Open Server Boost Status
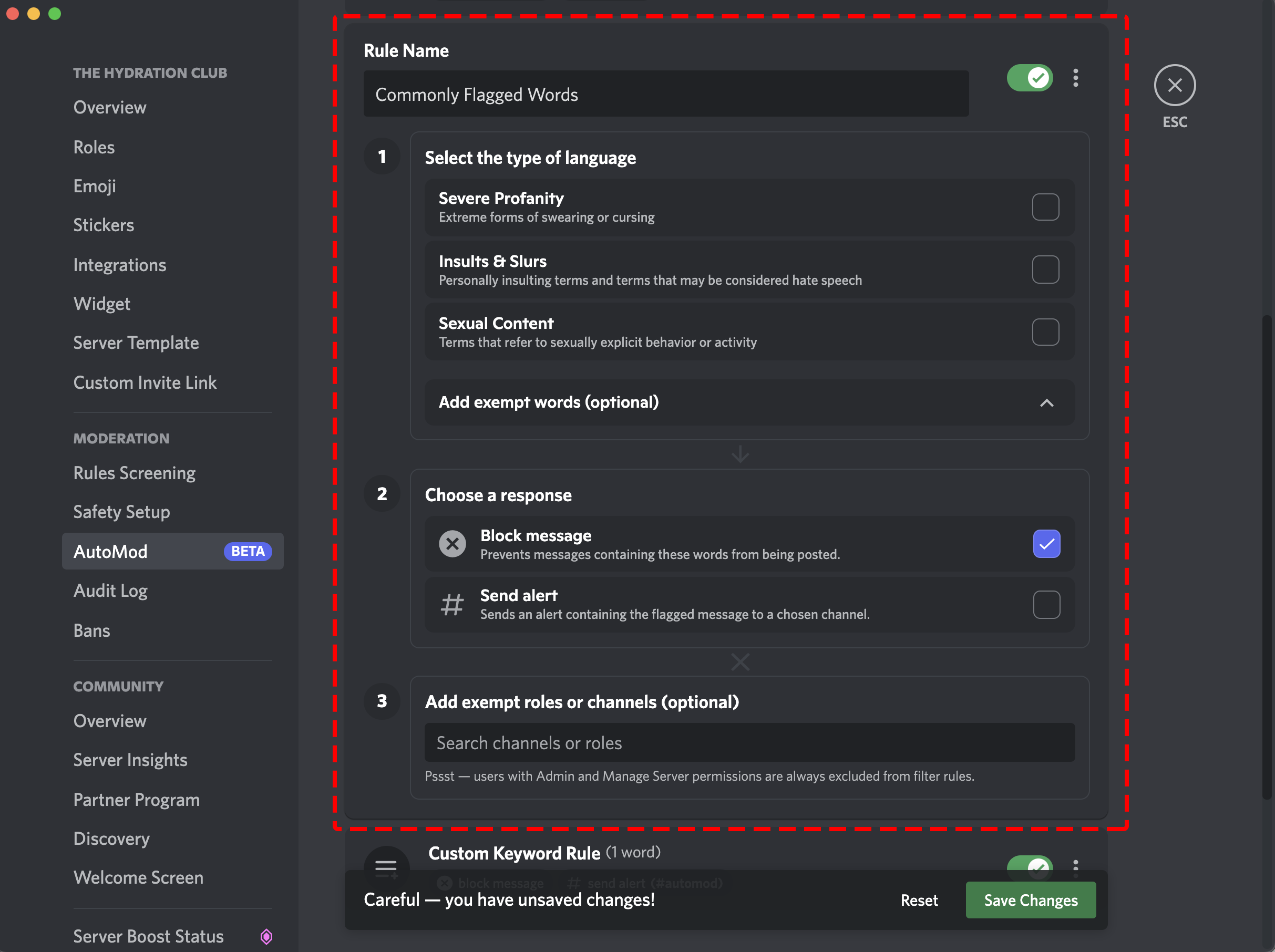This screenshot has height=952, width=1275. pyautogui.click(x=148, y=936)
